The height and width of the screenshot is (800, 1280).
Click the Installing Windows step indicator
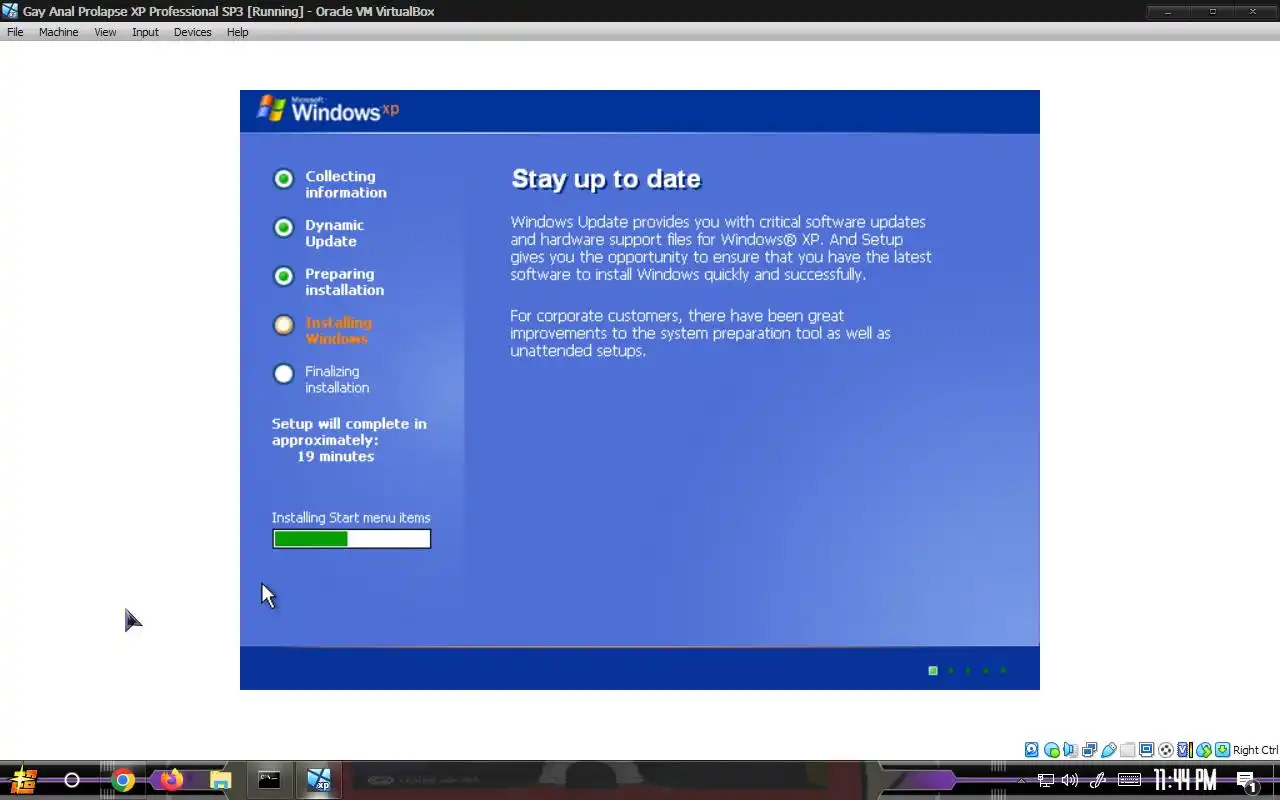pyautogui.click(x=284, y=325)
